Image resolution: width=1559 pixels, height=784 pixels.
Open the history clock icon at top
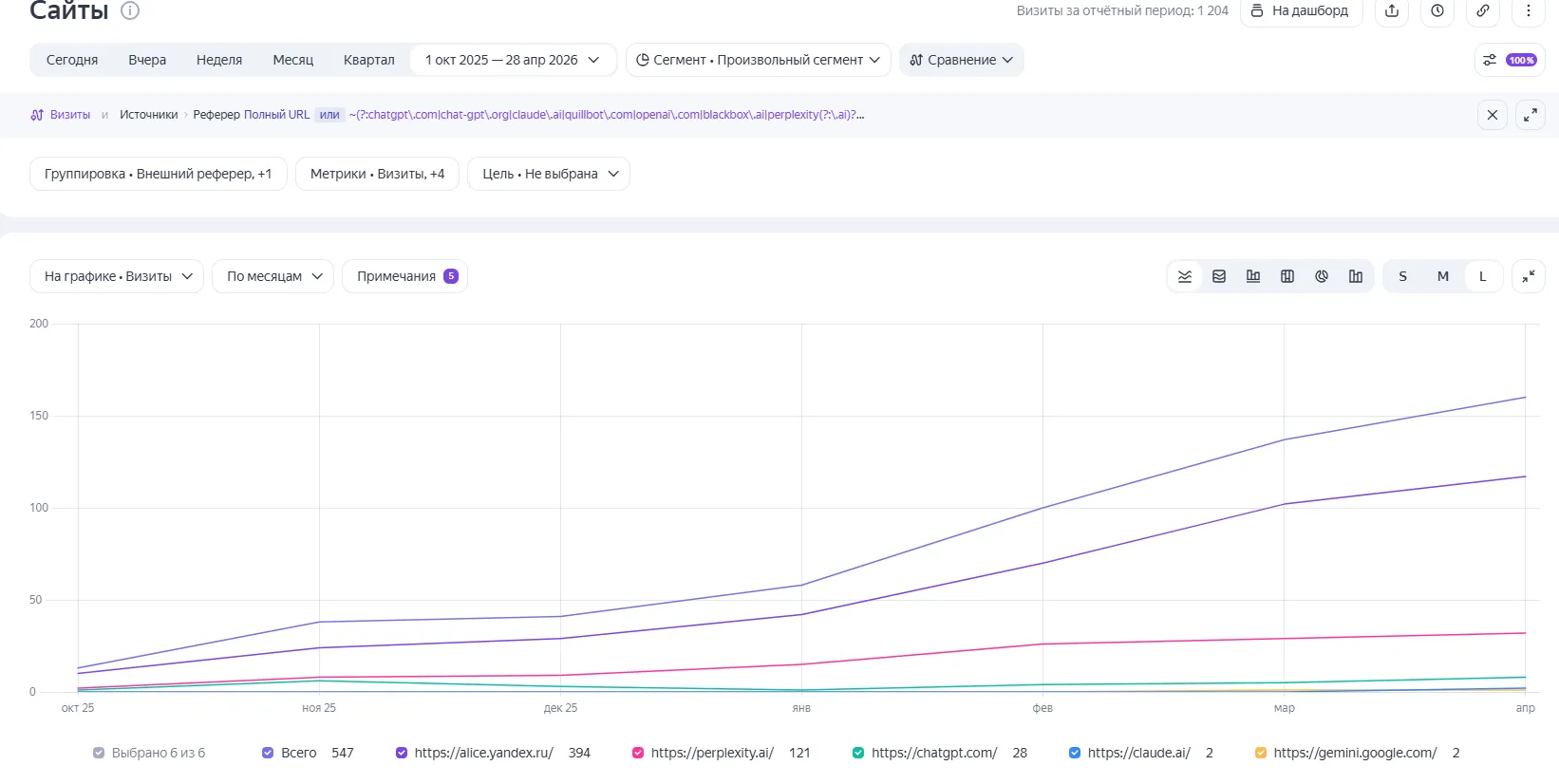(1437, 10)
